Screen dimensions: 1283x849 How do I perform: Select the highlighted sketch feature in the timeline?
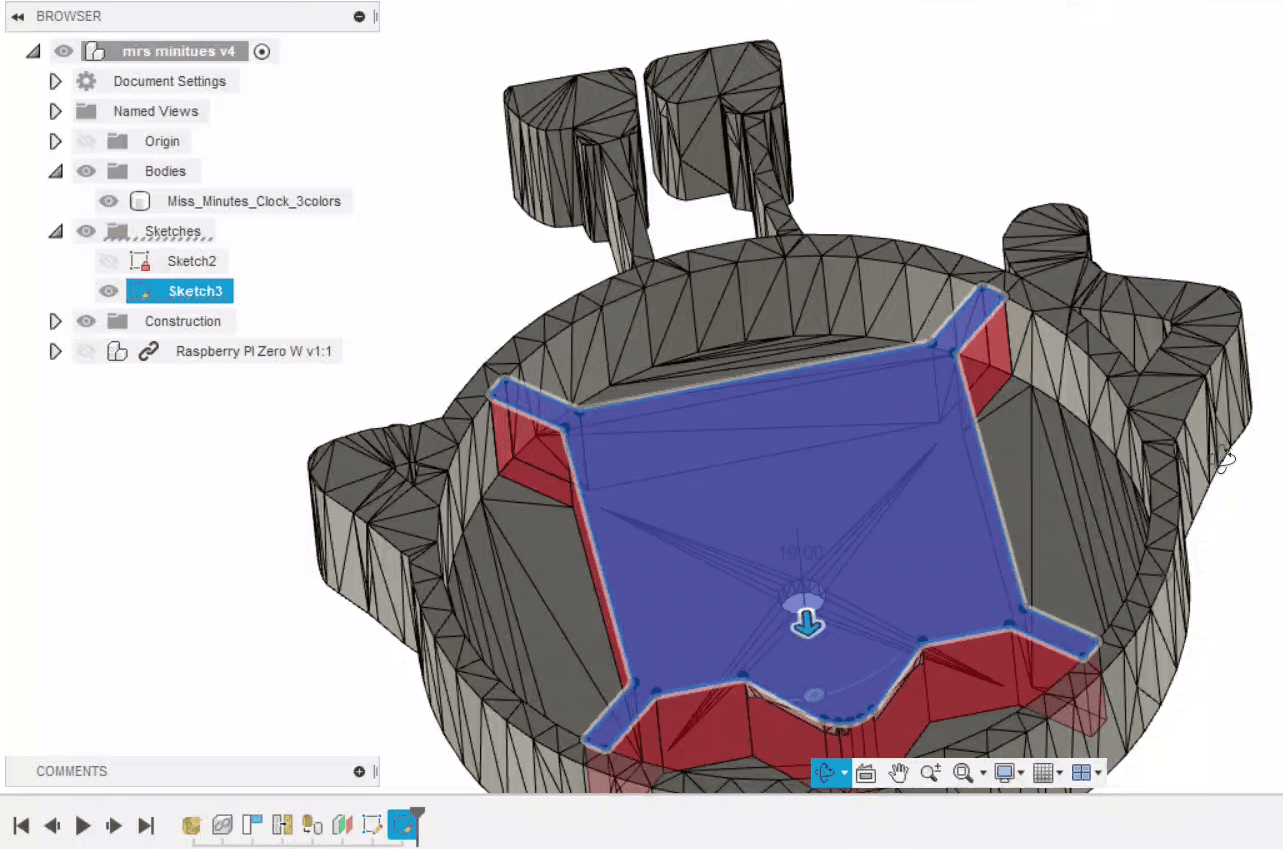tap(401, 824)
